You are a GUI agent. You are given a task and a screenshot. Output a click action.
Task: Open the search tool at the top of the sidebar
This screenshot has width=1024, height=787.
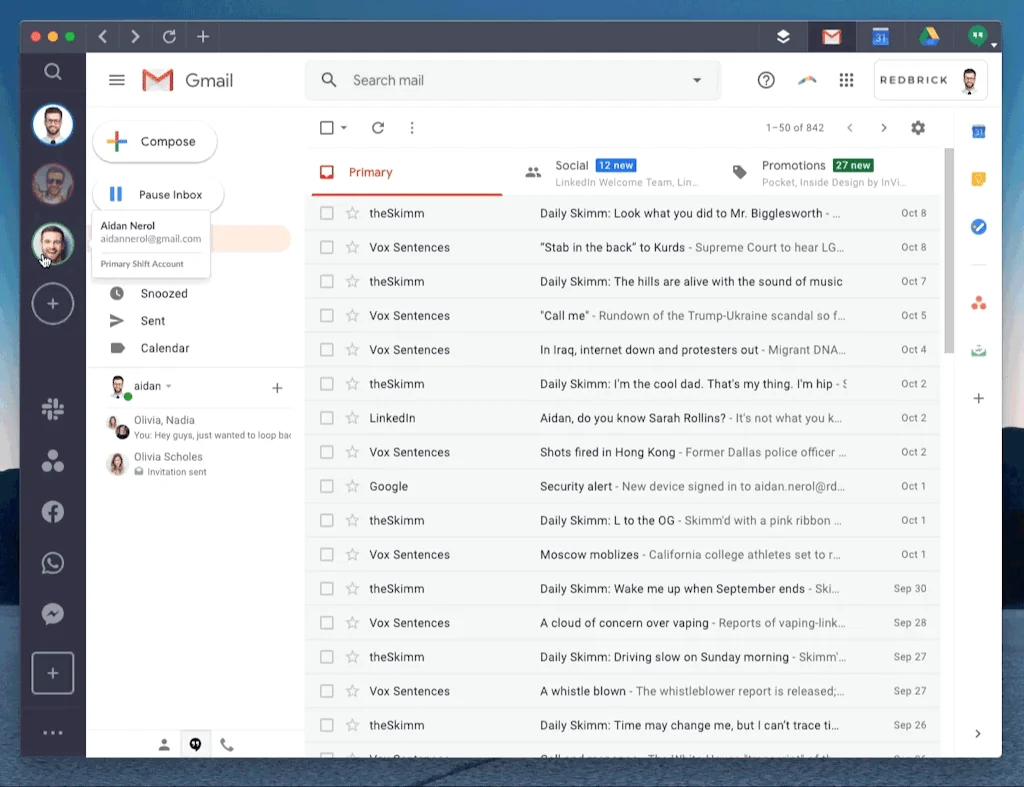tap(52, 72)
